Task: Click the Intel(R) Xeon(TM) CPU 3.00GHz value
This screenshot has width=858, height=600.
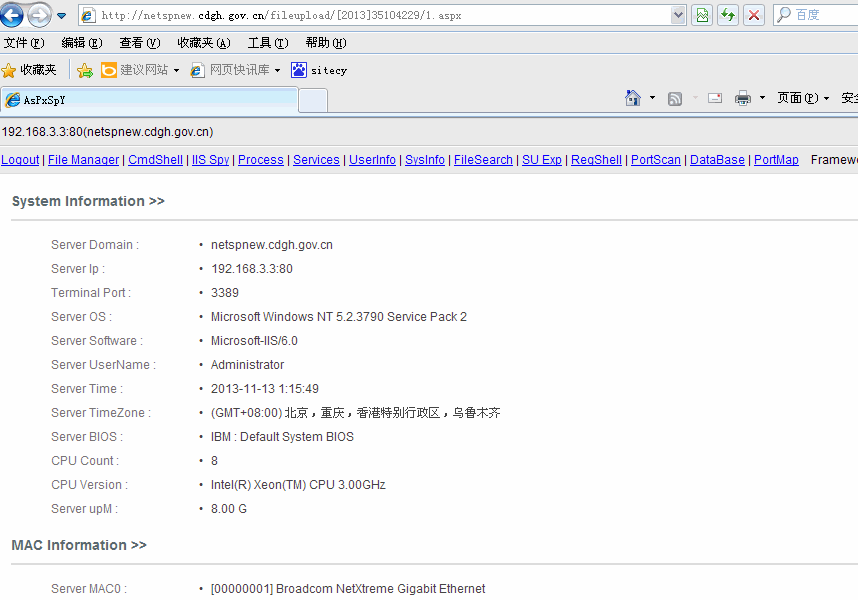Action: [x=298, y=485]
